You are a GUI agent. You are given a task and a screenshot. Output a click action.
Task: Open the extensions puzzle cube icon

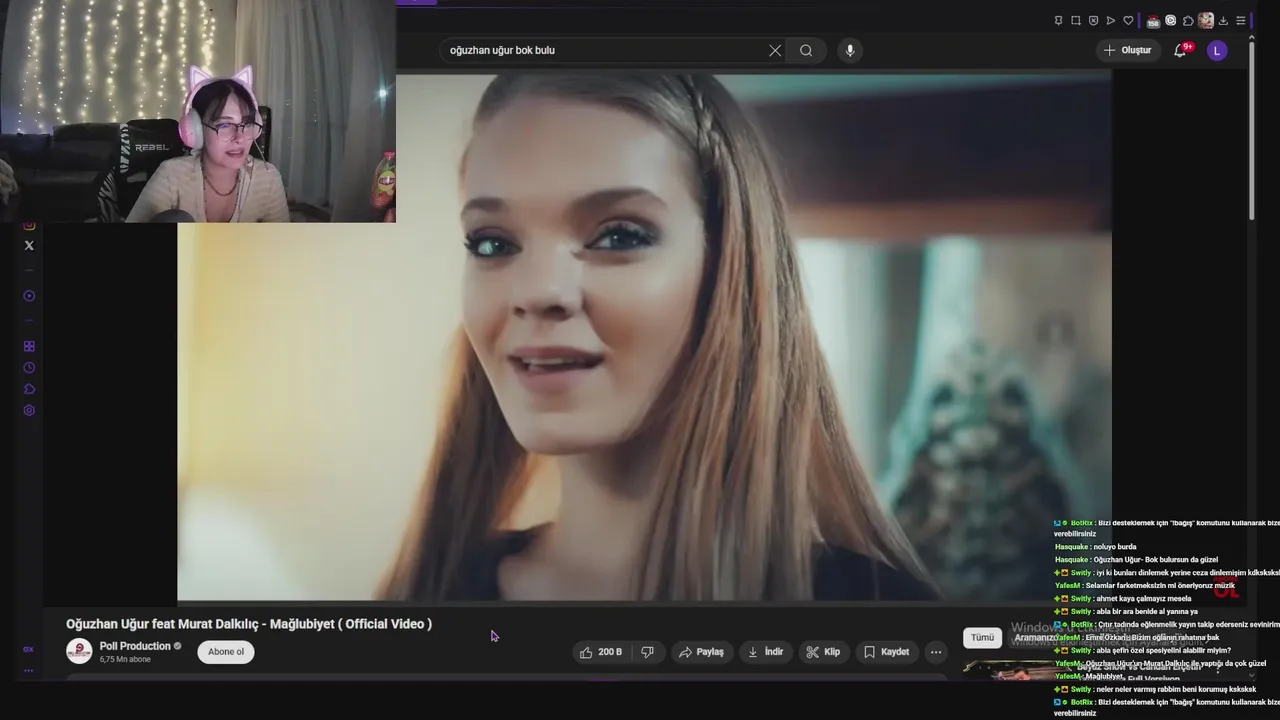pyautogui.click(x=1188, y=20)
